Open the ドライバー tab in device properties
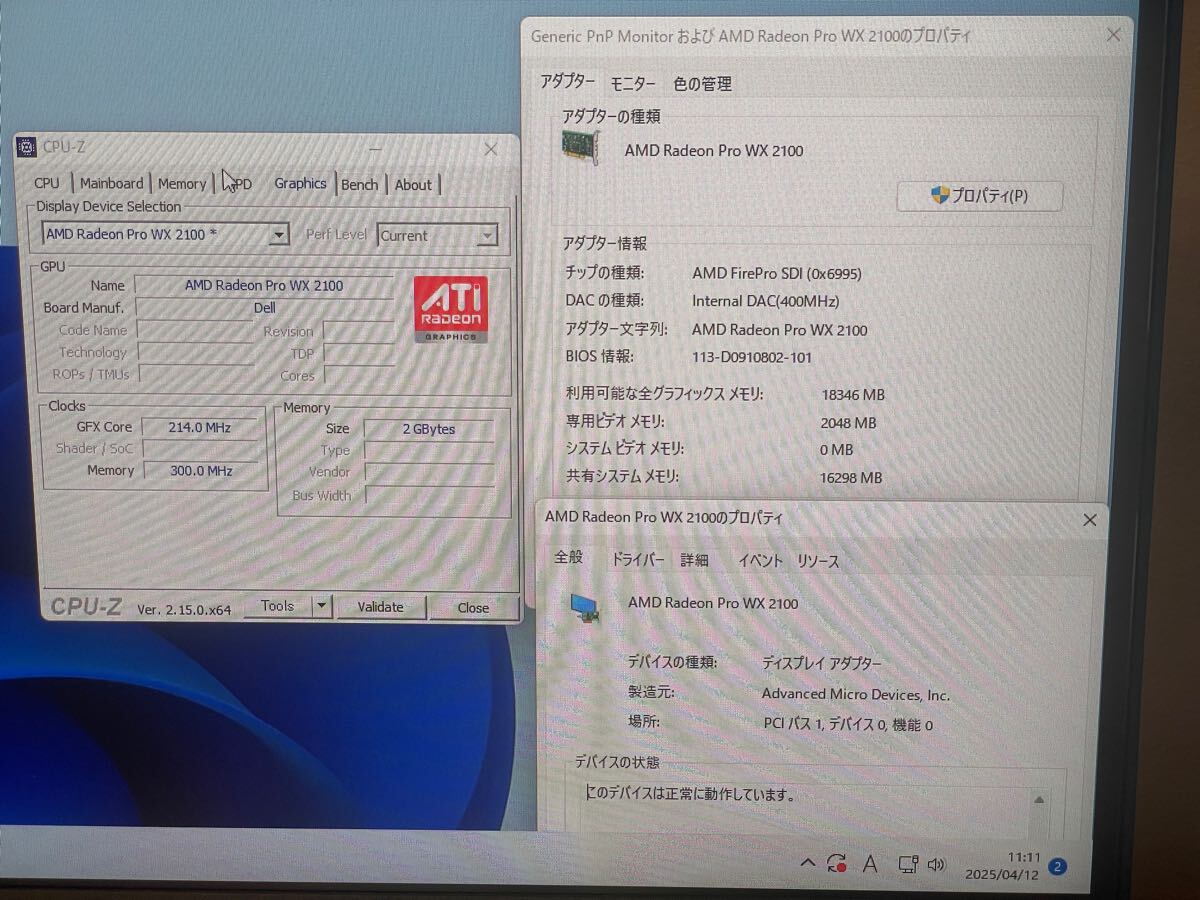The height and width of the screenshot is (900, 1200). pos(638,559)
